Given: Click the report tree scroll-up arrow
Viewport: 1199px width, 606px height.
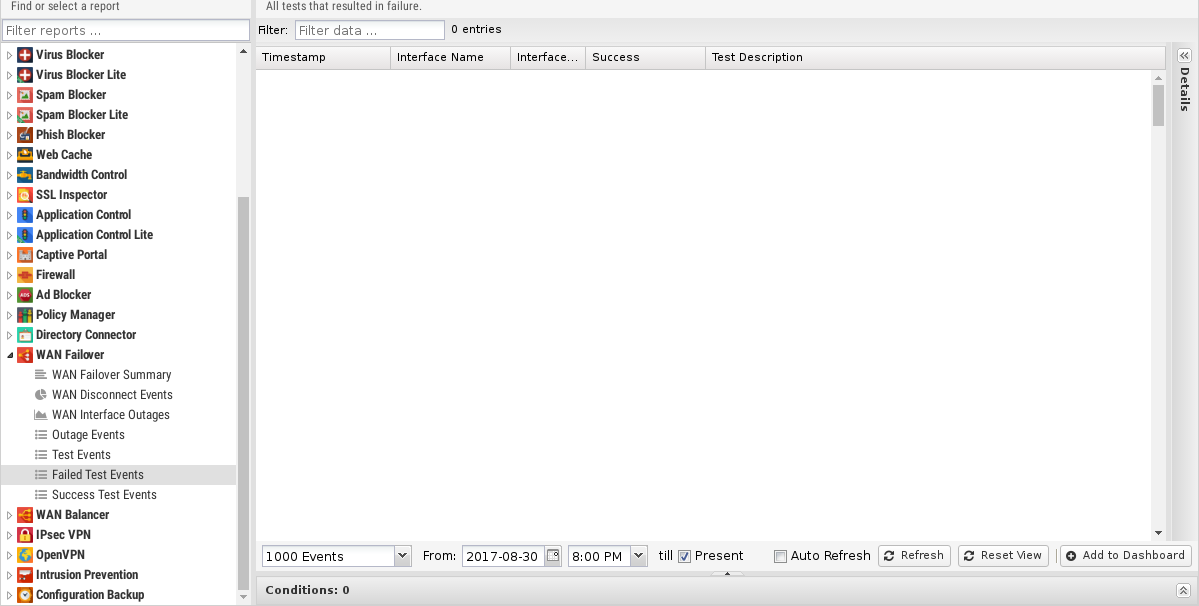Looking at the screenshot, I should (x=243, y=51).
